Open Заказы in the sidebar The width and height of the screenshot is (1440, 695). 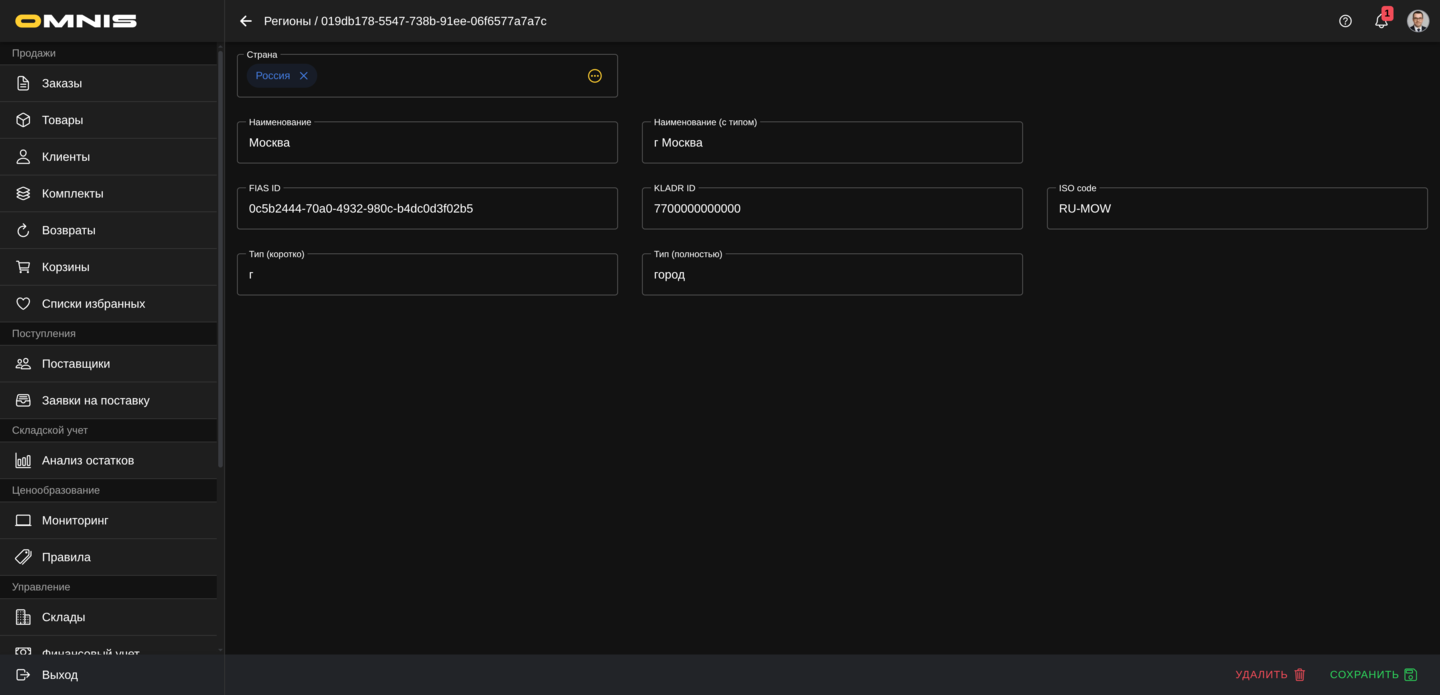click(x=62, y=83)
